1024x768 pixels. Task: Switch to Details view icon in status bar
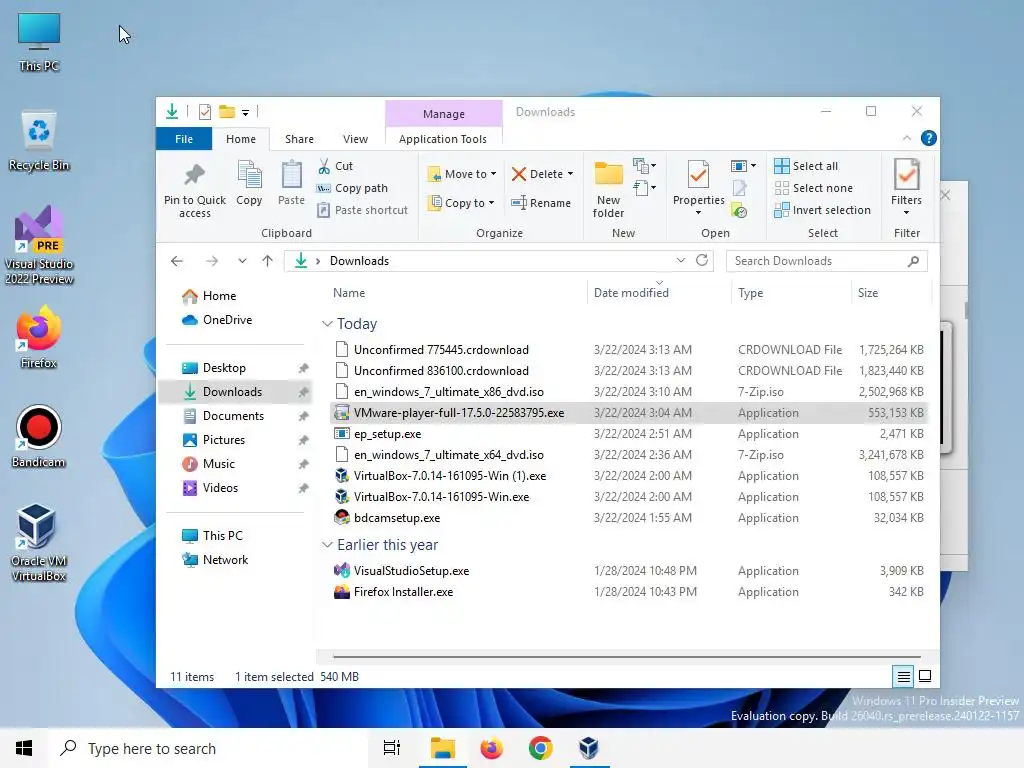point(903,677)
